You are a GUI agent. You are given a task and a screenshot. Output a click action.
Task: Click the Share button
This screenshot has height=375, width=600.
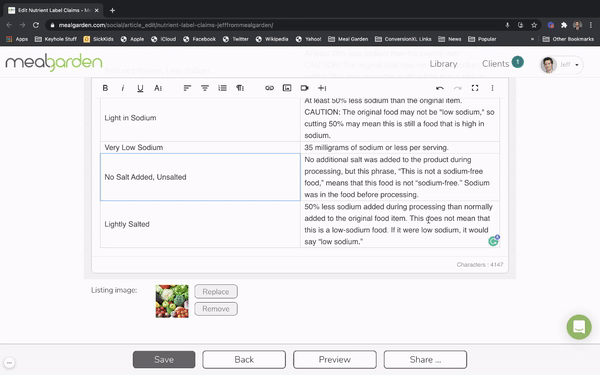coord(425,360)
